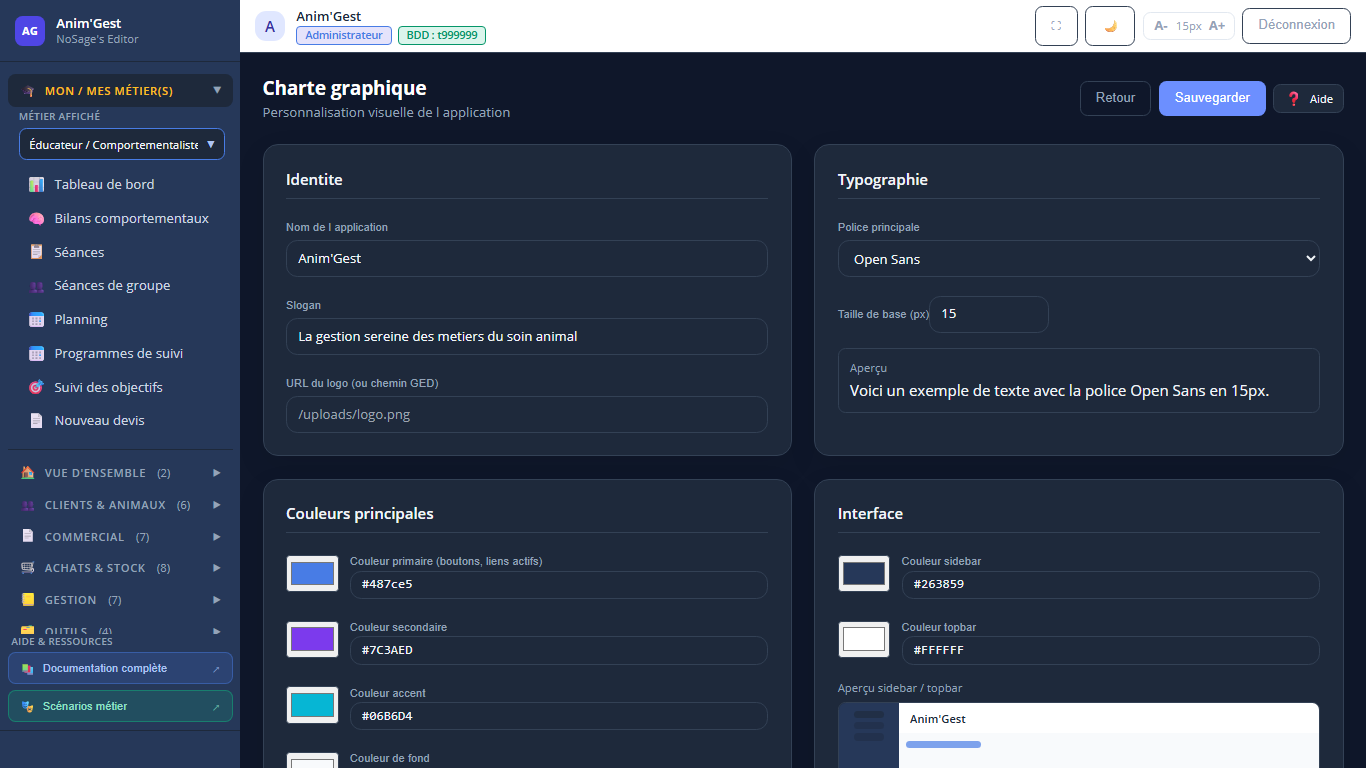Open the Couleur secondaire color swatch
The image size is (1366, 768).
point(312,639)
